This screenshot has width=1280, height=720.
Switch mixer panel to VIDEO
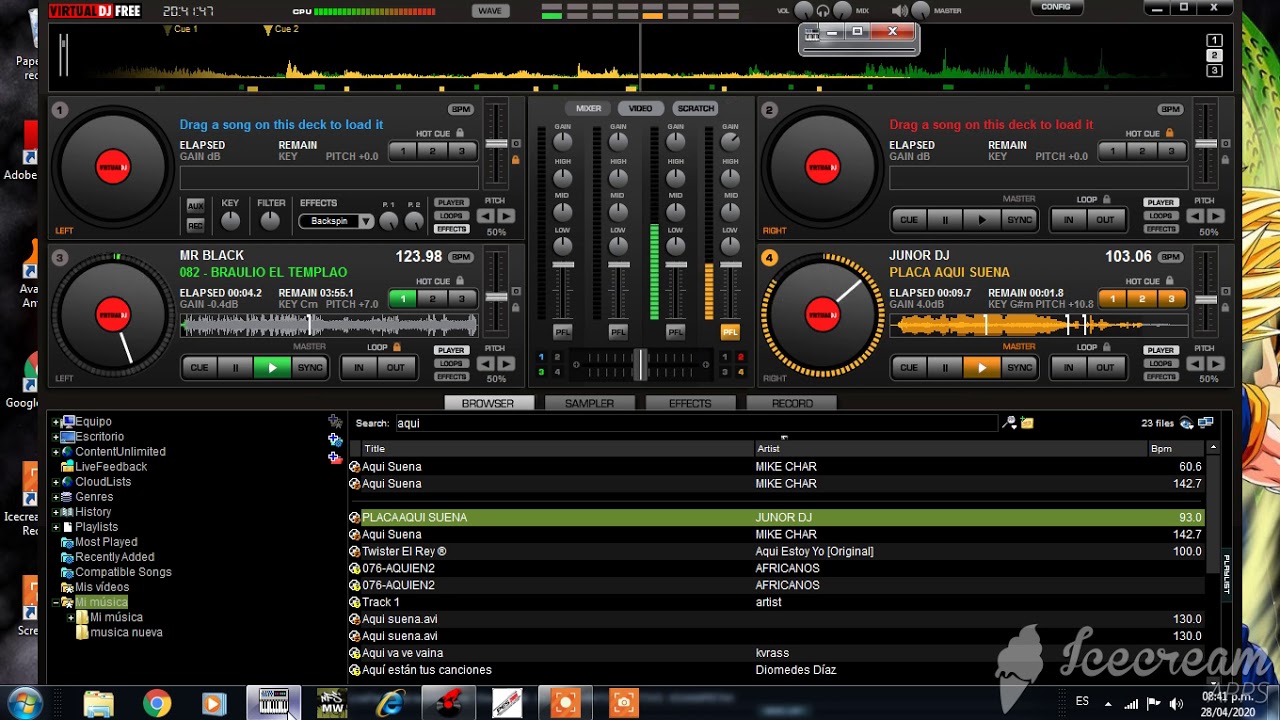coord(640,108)
